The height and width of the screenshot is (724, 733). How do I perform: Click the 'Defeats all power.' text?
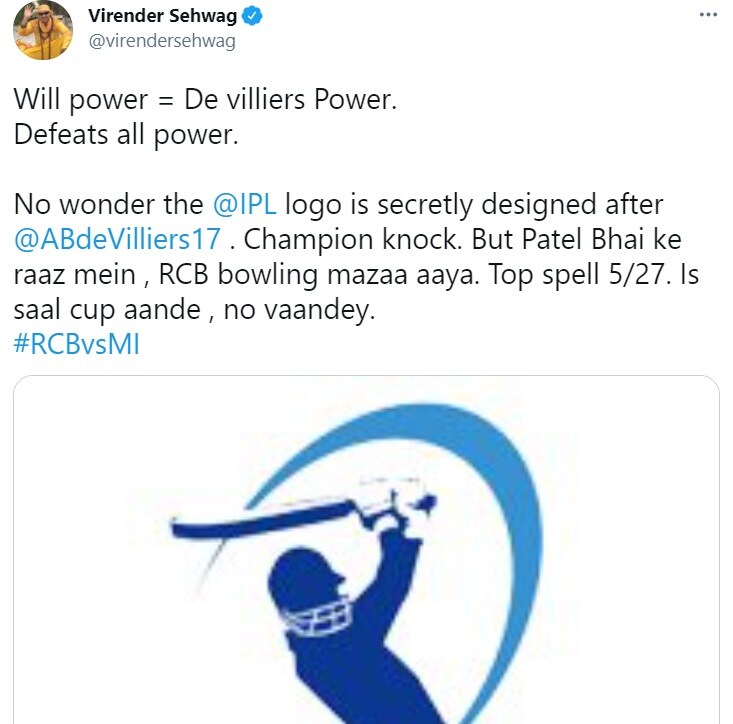(126, 135)
